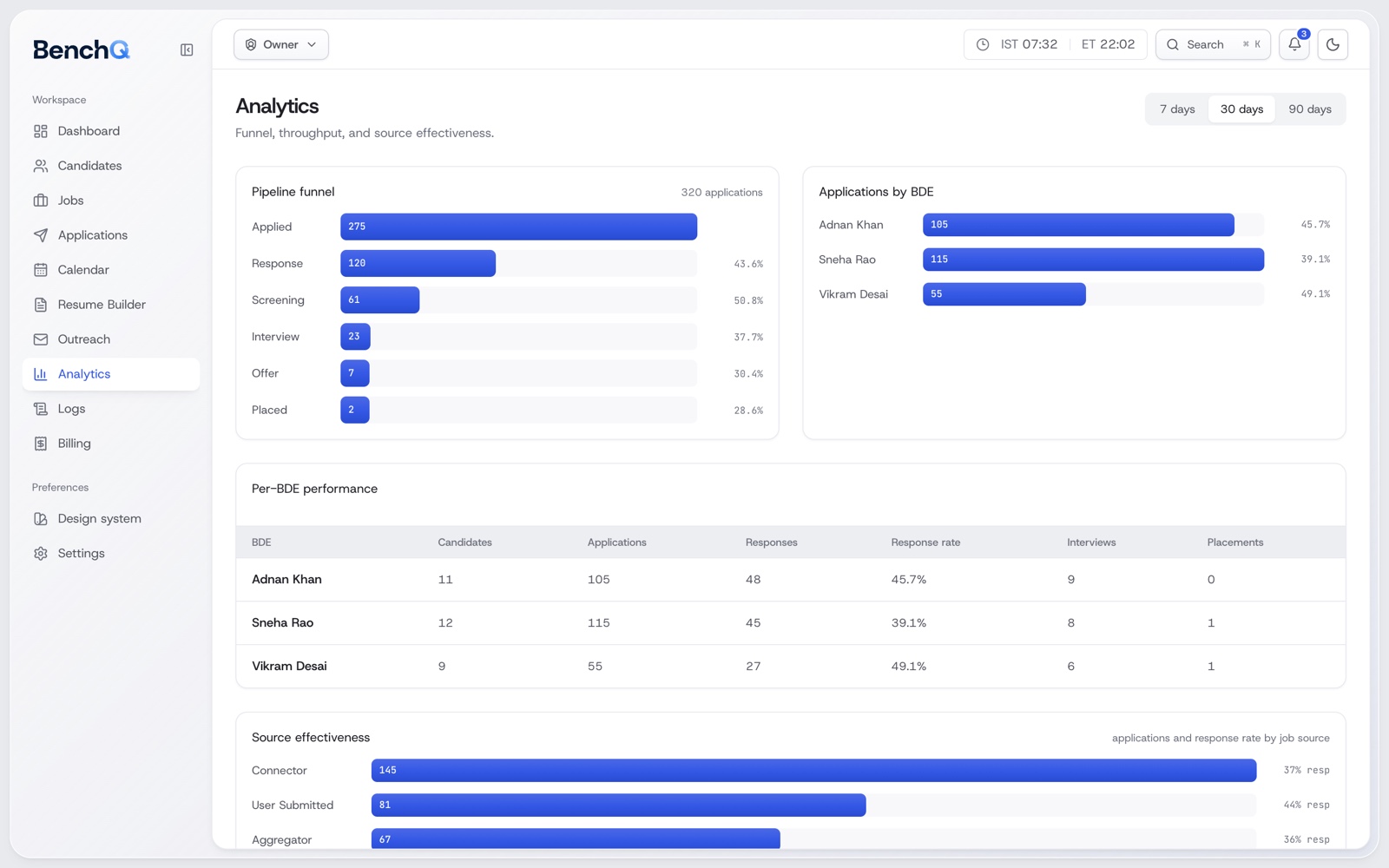Switch range to 7 days
This screenshot has width=1389, height=868.
(1177, 109)
